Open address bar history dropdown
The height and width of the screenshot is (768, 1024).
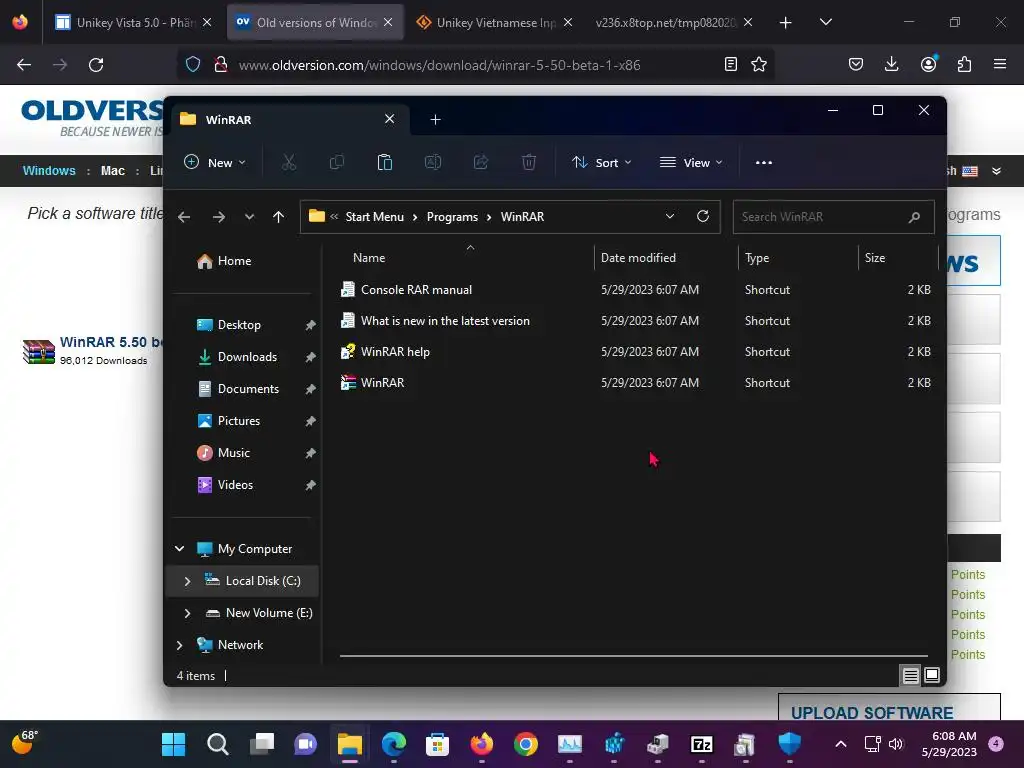[669, 216]
